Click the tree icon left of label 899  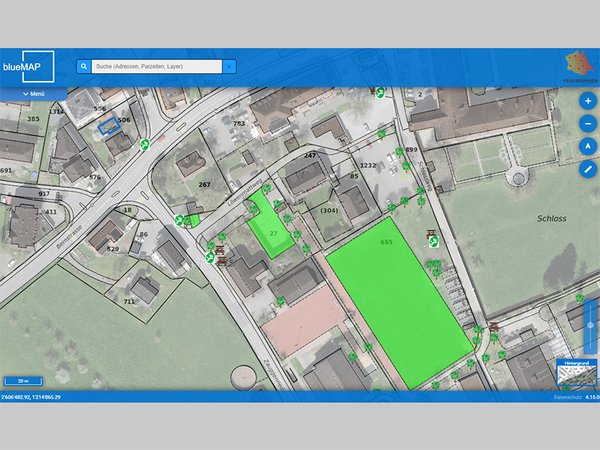coord(399,151)
